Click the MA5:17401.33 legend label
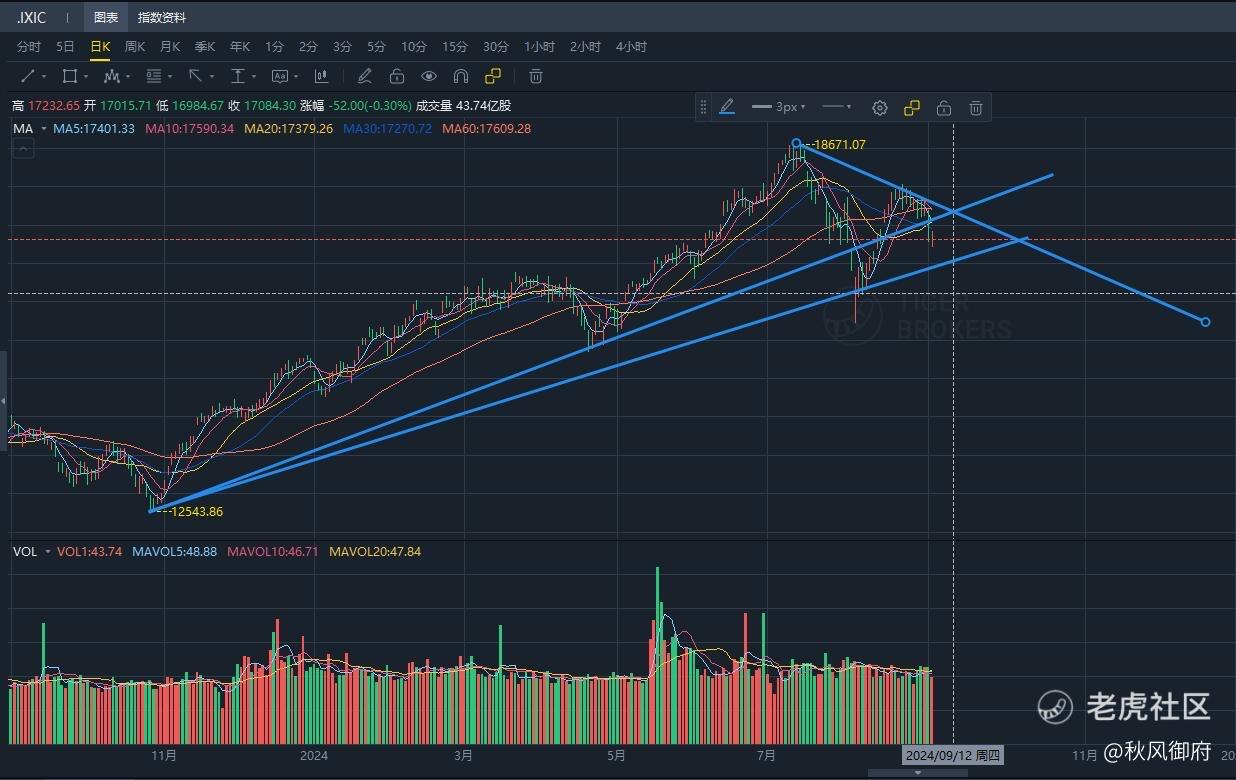Viewport: 1236px width, 780px height. [x=94, y=129]
